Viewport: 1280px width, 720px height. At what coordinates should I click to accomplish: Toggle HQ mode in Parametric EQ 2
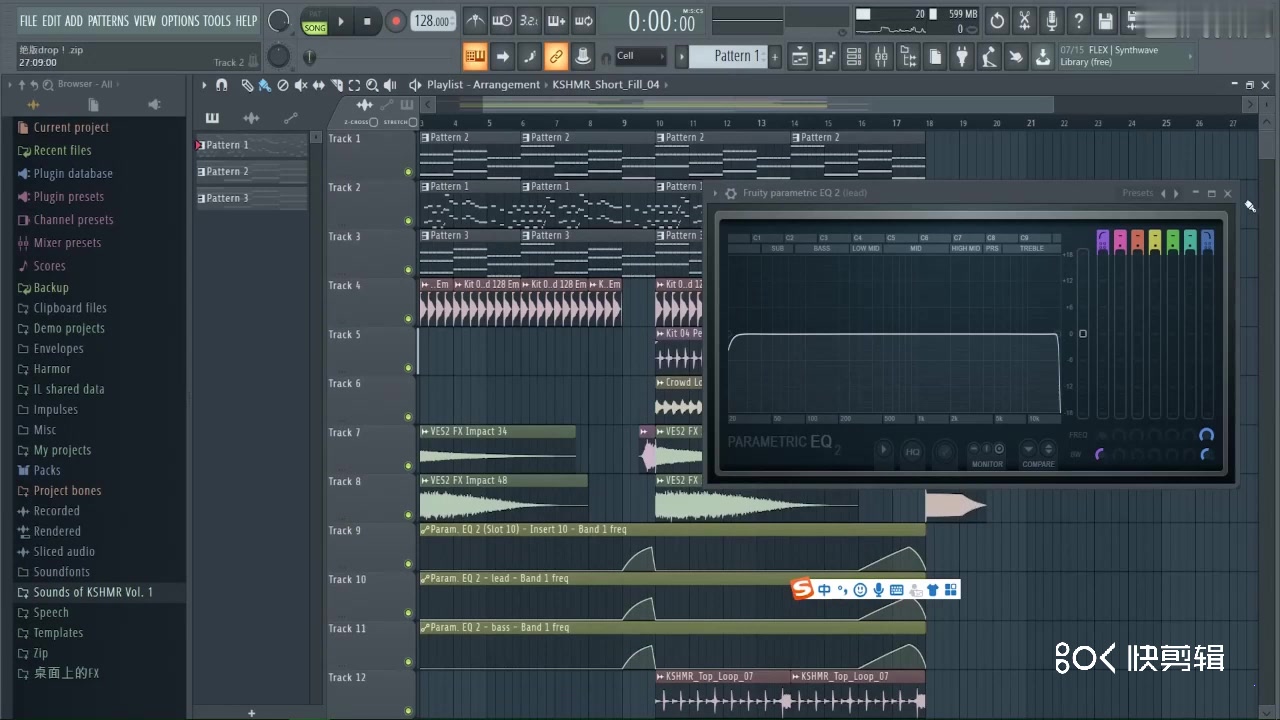pos(913,452)
